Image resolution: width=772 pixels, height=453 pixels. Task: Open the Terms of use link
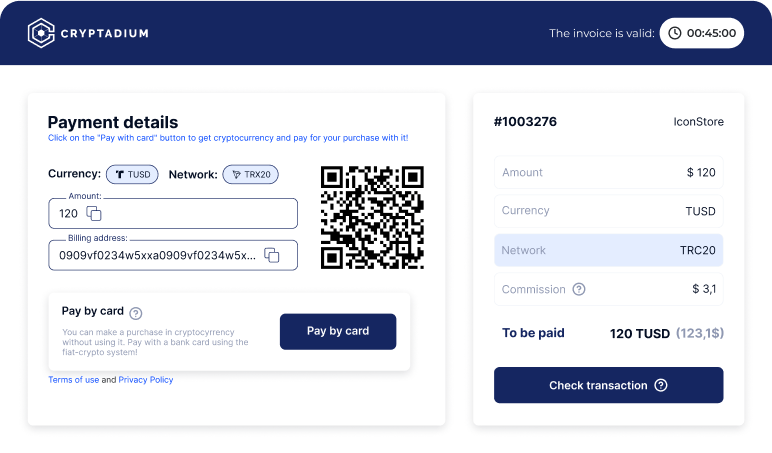point(73,380)
